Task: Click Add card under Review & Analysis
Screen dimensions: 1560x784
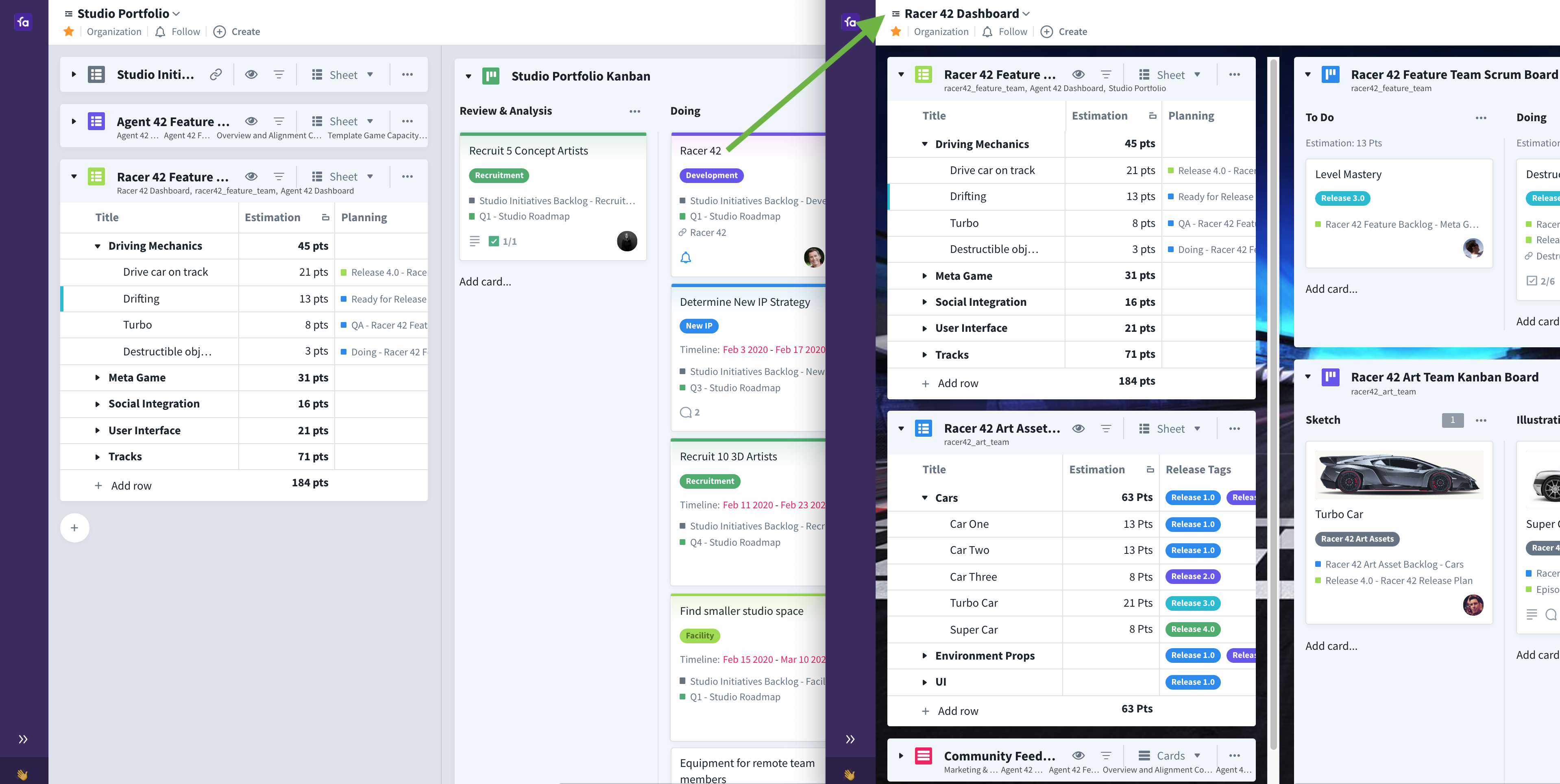Action: [485, 281]
